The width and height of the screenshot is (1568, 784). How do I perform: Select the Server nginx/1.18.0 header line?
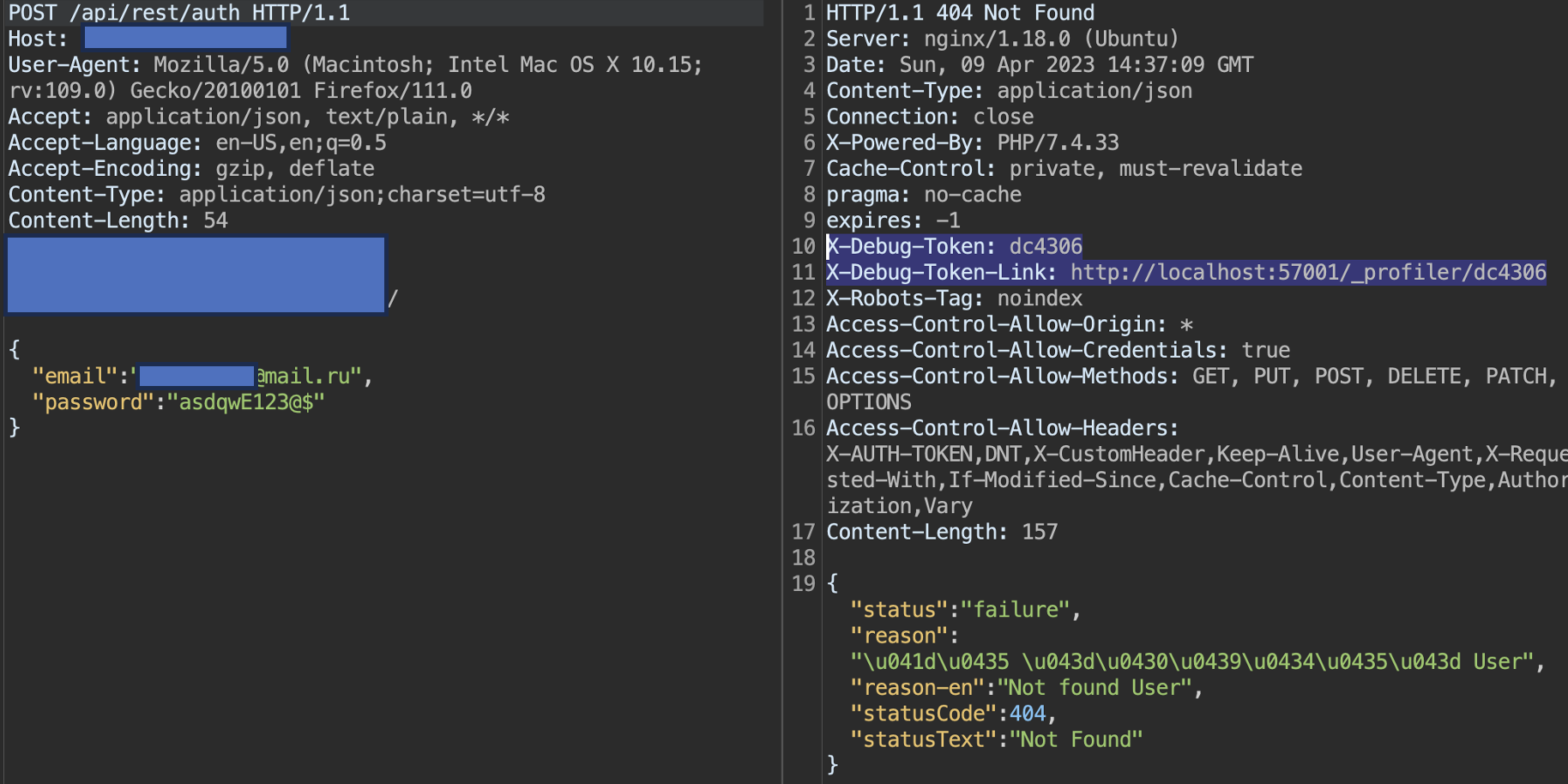(1002, 39)
